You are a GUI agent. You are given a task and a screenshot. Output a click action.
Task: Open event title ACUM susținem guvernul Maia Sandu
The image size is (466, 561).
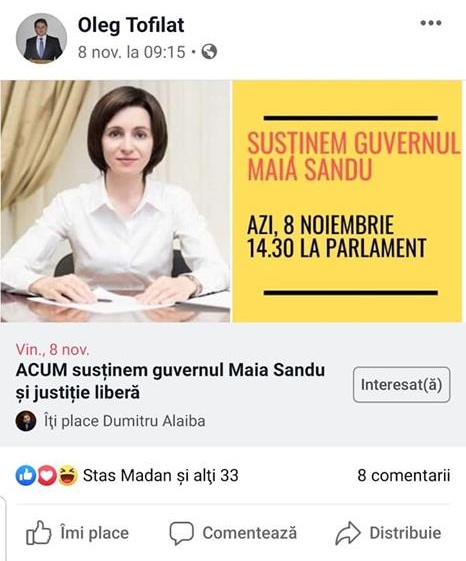tap(170, 381)
